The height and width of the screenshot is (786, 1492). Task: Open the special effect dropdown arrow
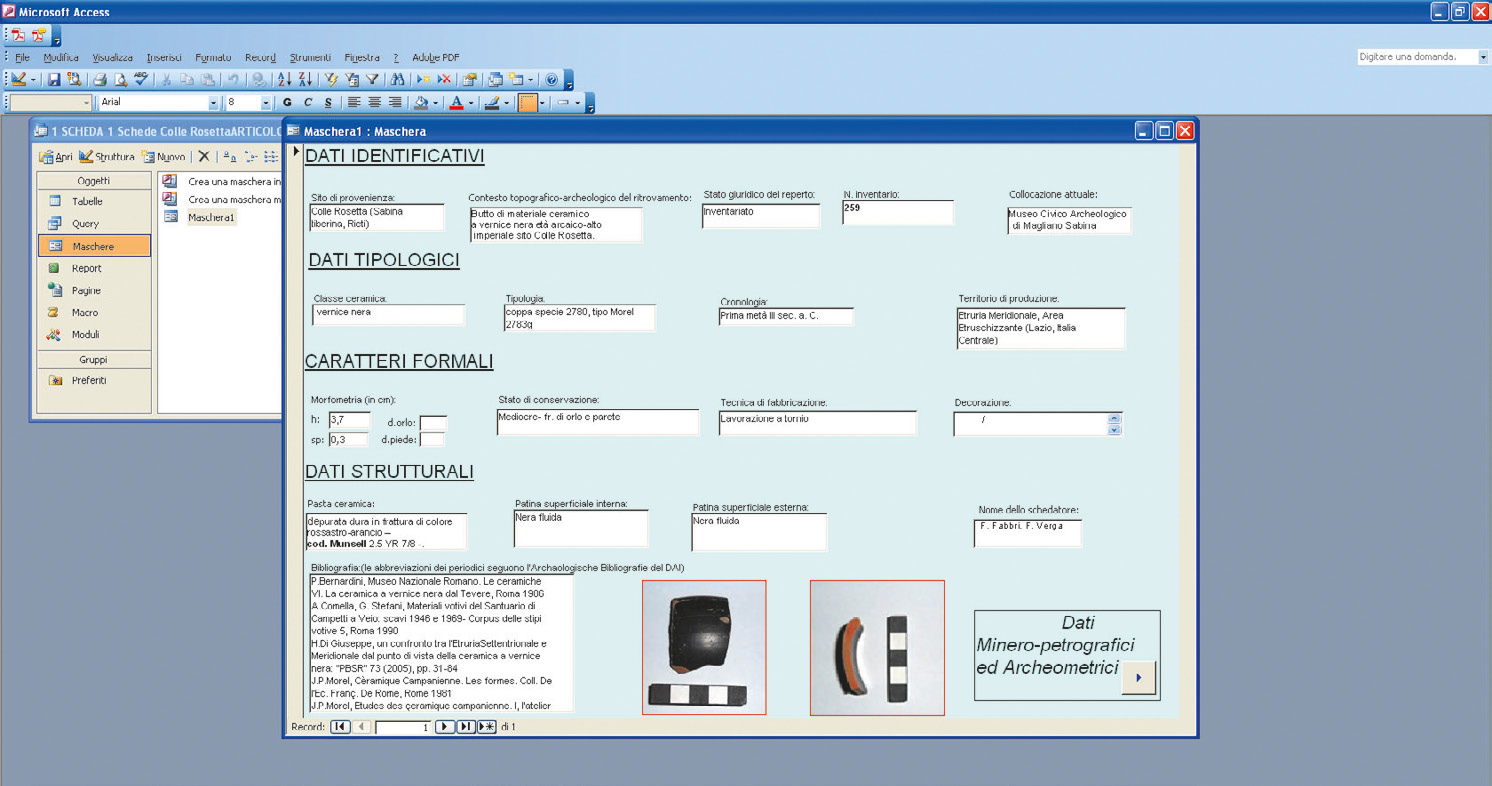pos(578,102)
